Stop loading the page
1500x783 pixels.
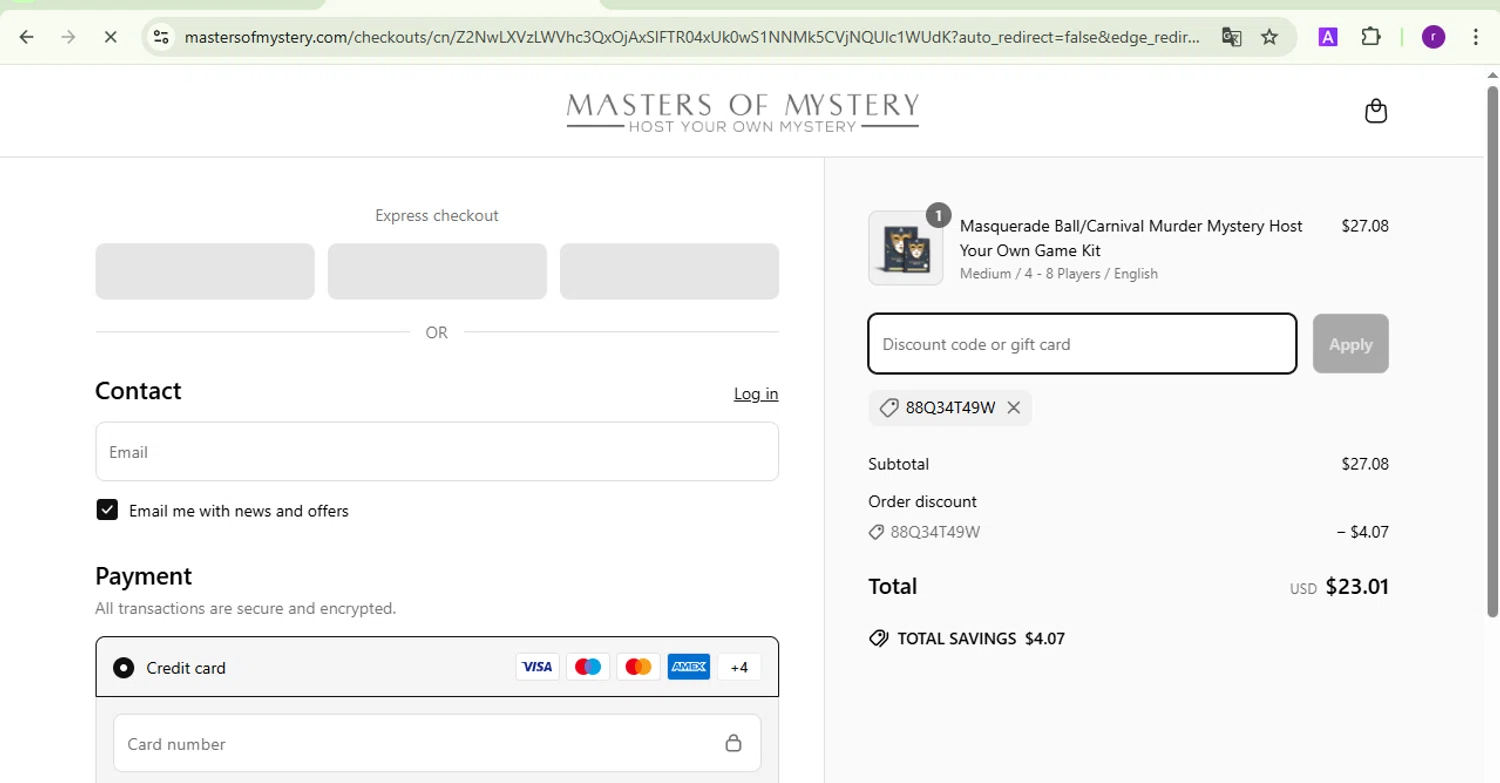point(110,37)
